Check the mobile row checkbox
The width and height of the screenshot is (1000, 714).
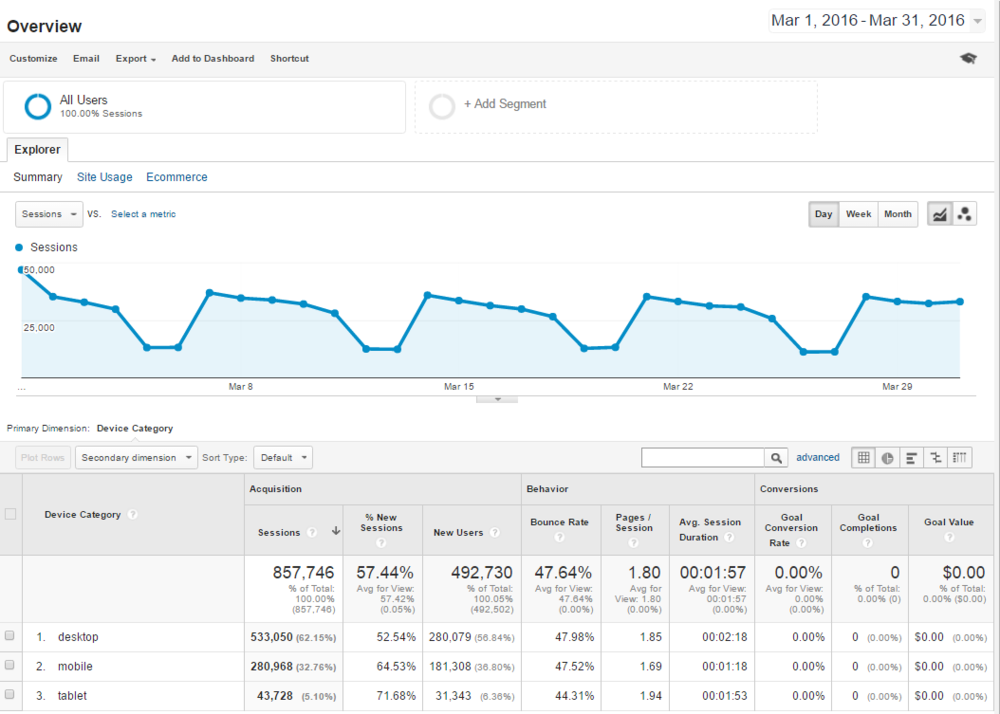coord(10,666)
